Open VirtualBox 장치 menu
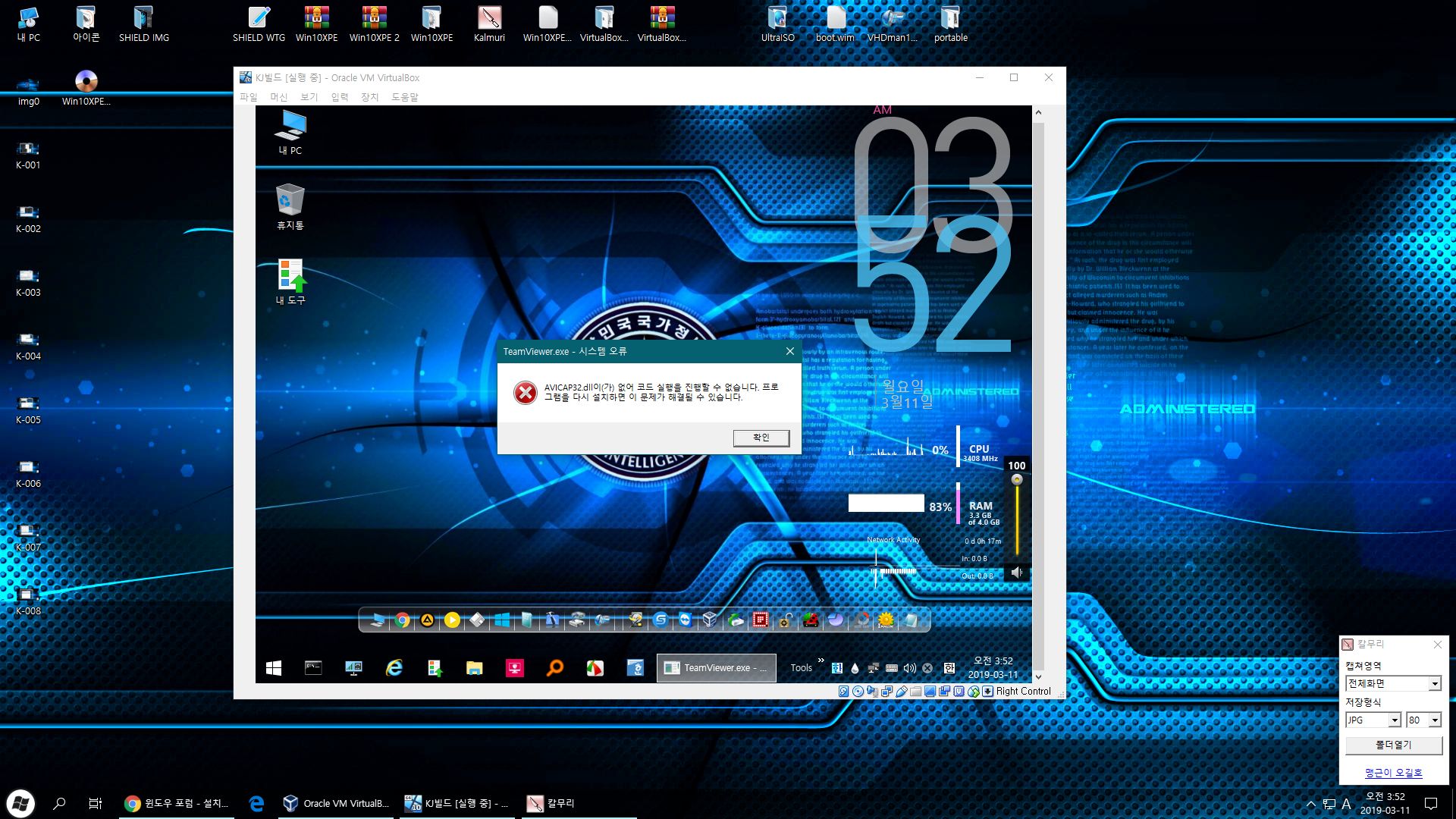The image size is (1456, 819). click(x=370, y=97)
